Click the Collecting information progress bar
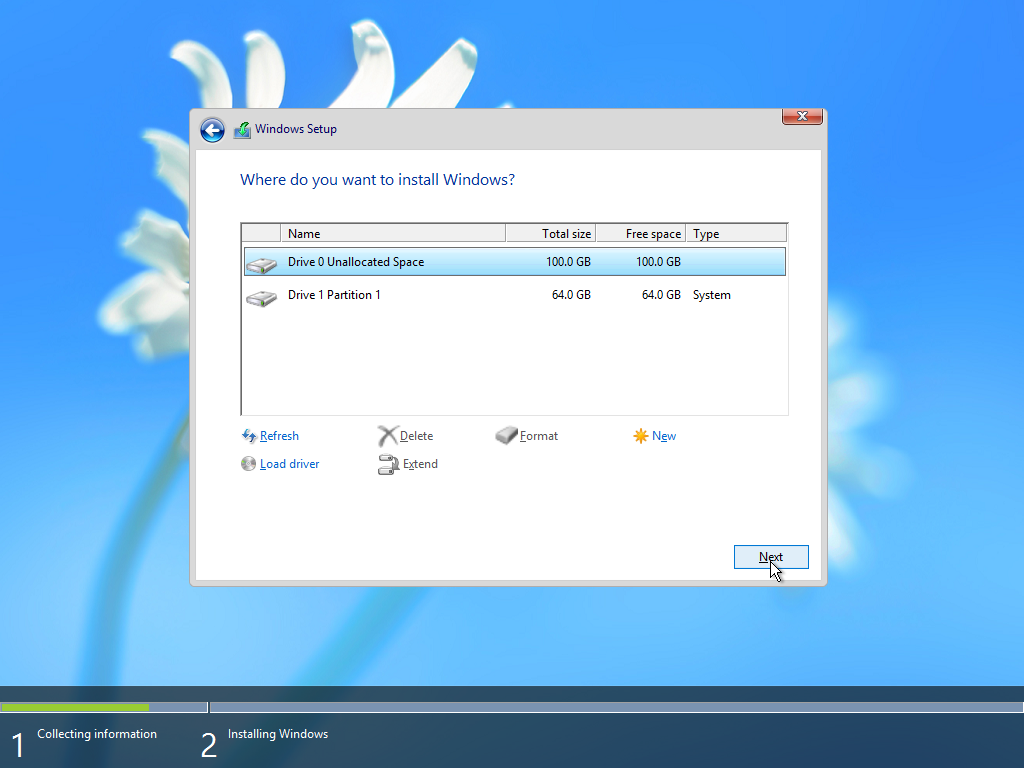Viewport: 1024px width, 768px height. tap(104, 707)
